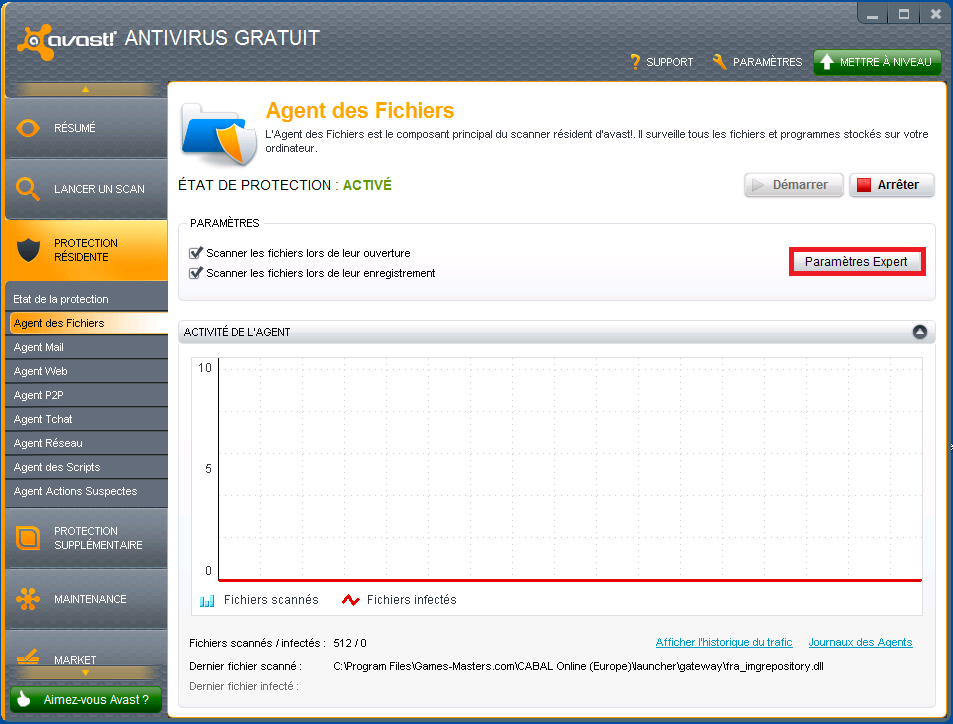
Task: Click the Maintenance asterisk icon
Action: 28,599
